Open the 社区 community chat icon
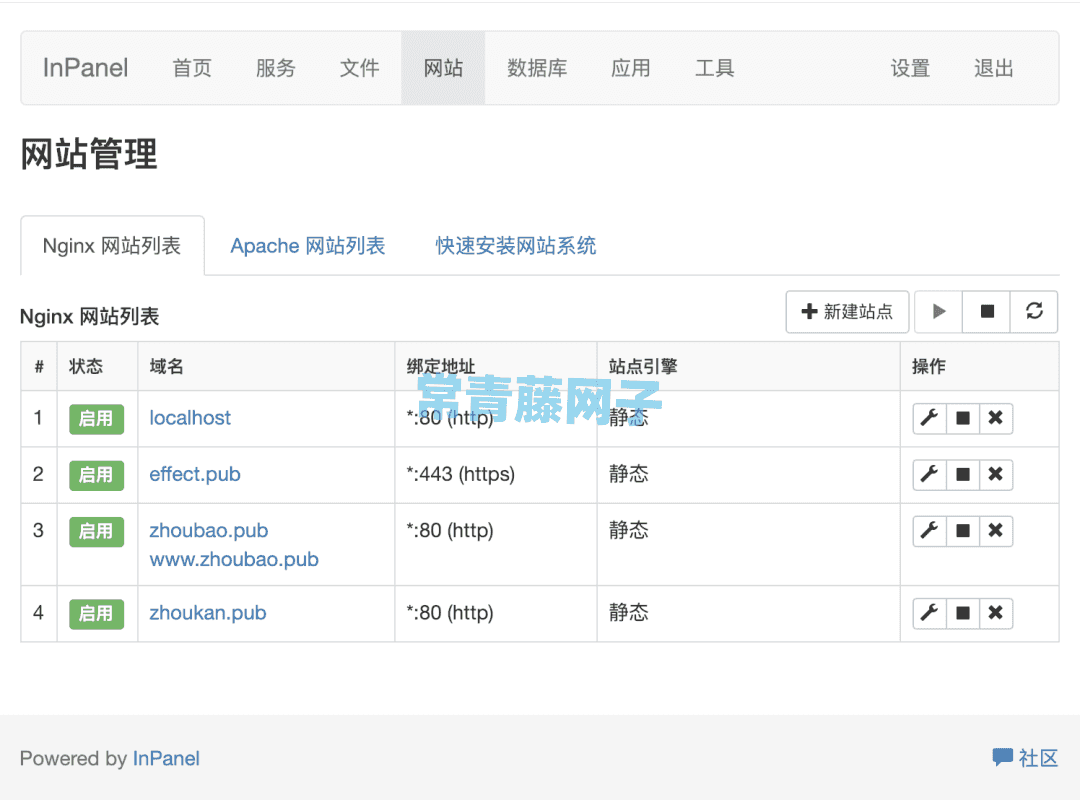 1003,757
